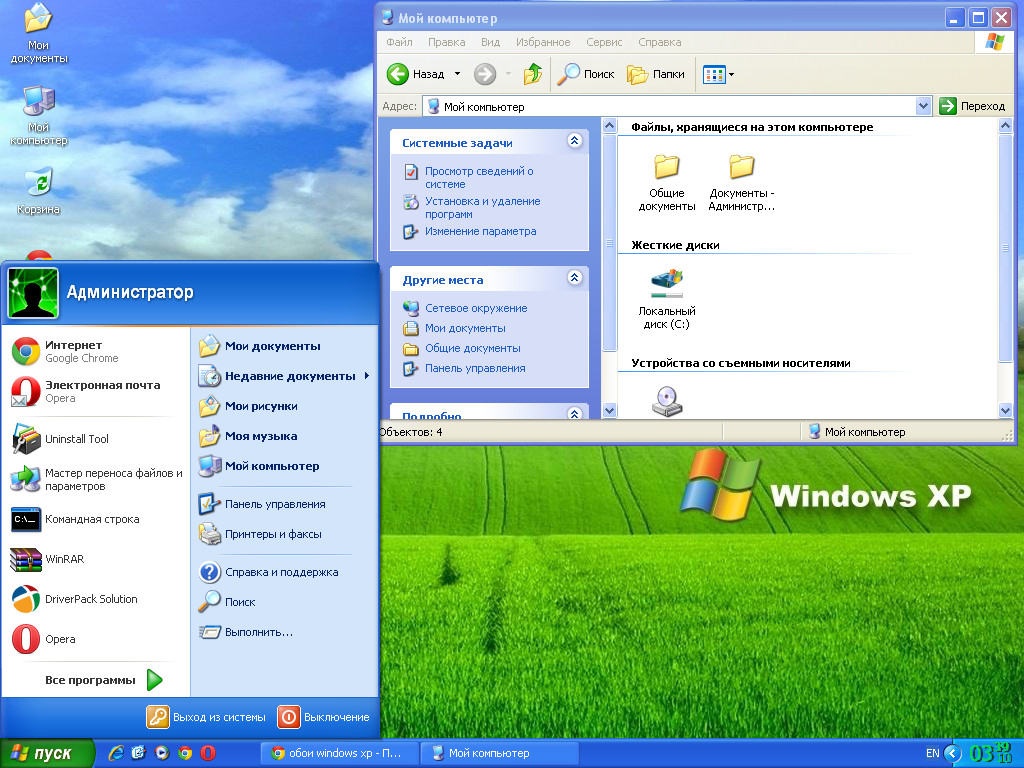
Task: Click the file pane scrollbar down arrow
Action: pos(1005,410)
